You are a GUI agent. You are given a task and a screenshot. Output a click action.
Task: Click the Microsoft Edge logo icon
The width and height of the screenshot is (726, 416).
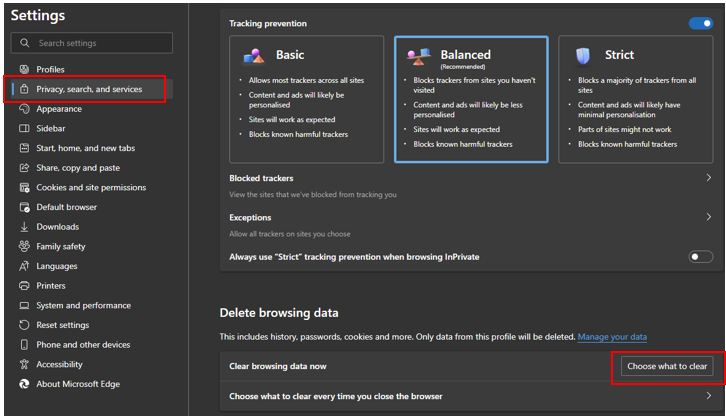(24, 384)
